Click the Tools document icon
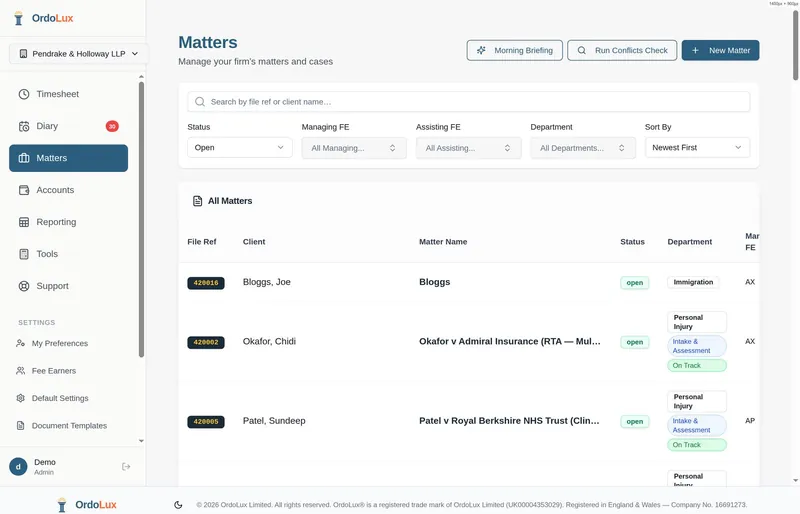This screenshot has width=800, height=514. [24, 254]
